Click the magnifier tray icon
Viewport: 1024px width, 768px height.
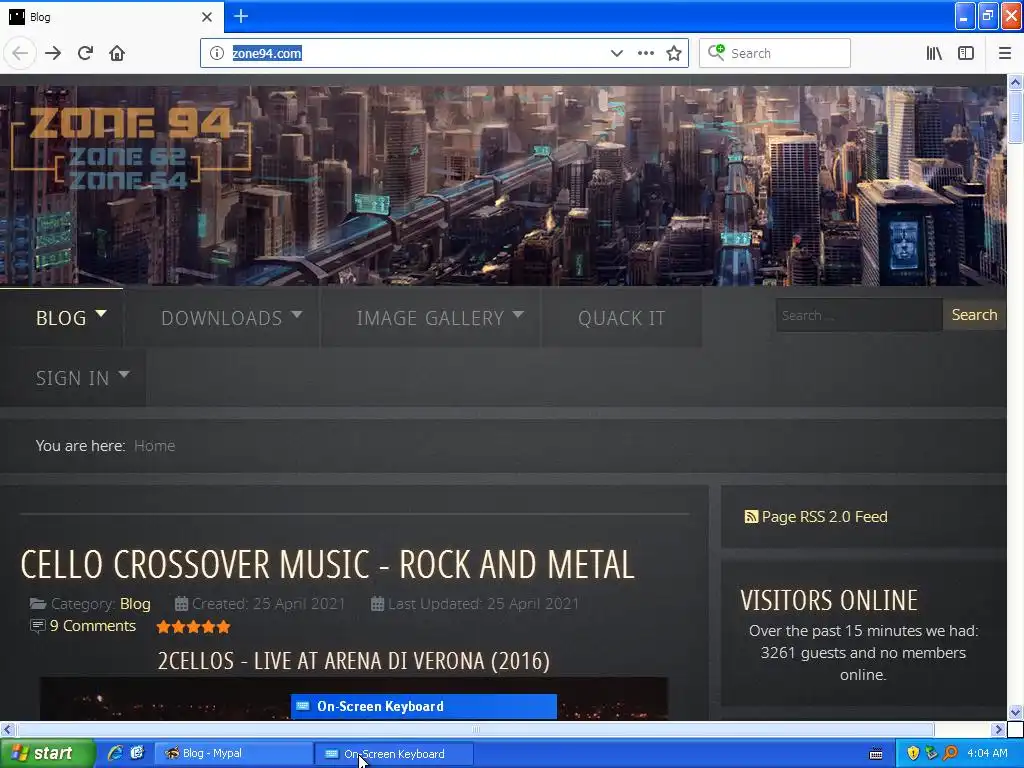pos(950,753)
